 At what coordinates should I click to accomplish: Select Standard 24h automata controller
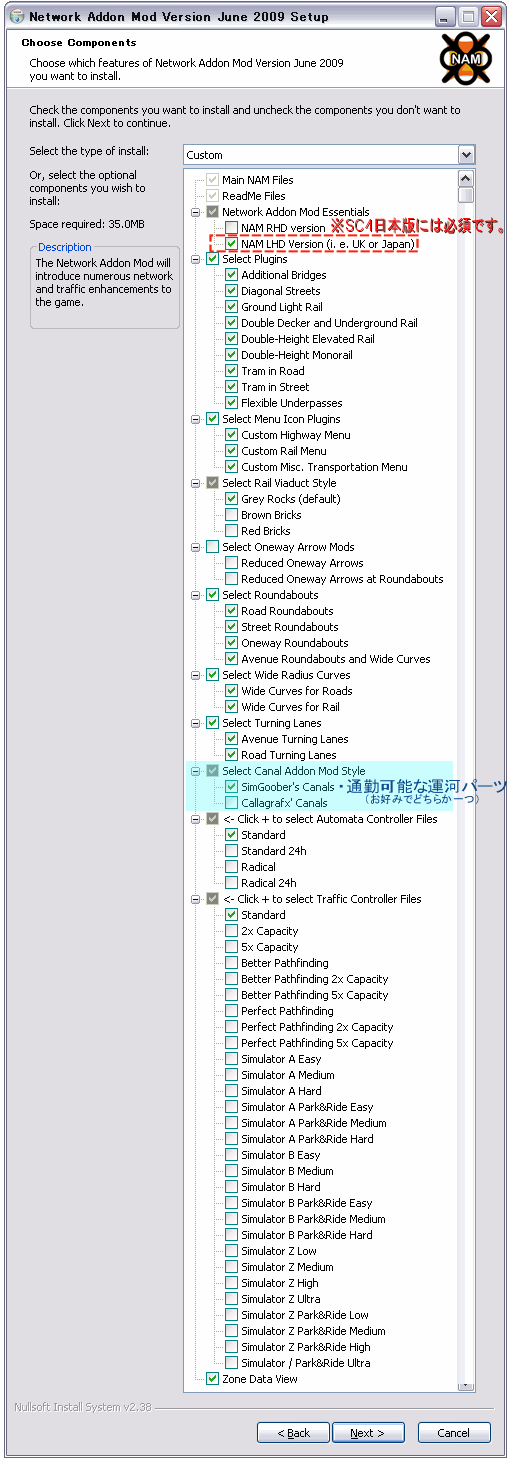tap(232, 851)
